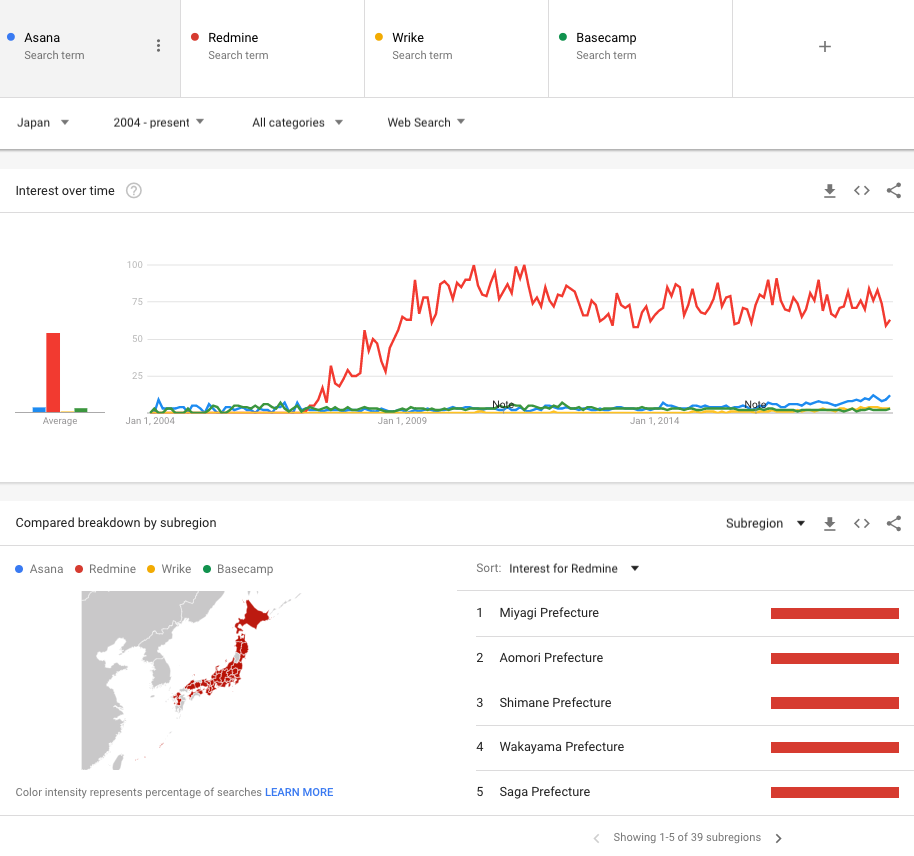The image size is (914, 856).
Task: Share the Interest over time chart
Action: click(x=894, y=191)
